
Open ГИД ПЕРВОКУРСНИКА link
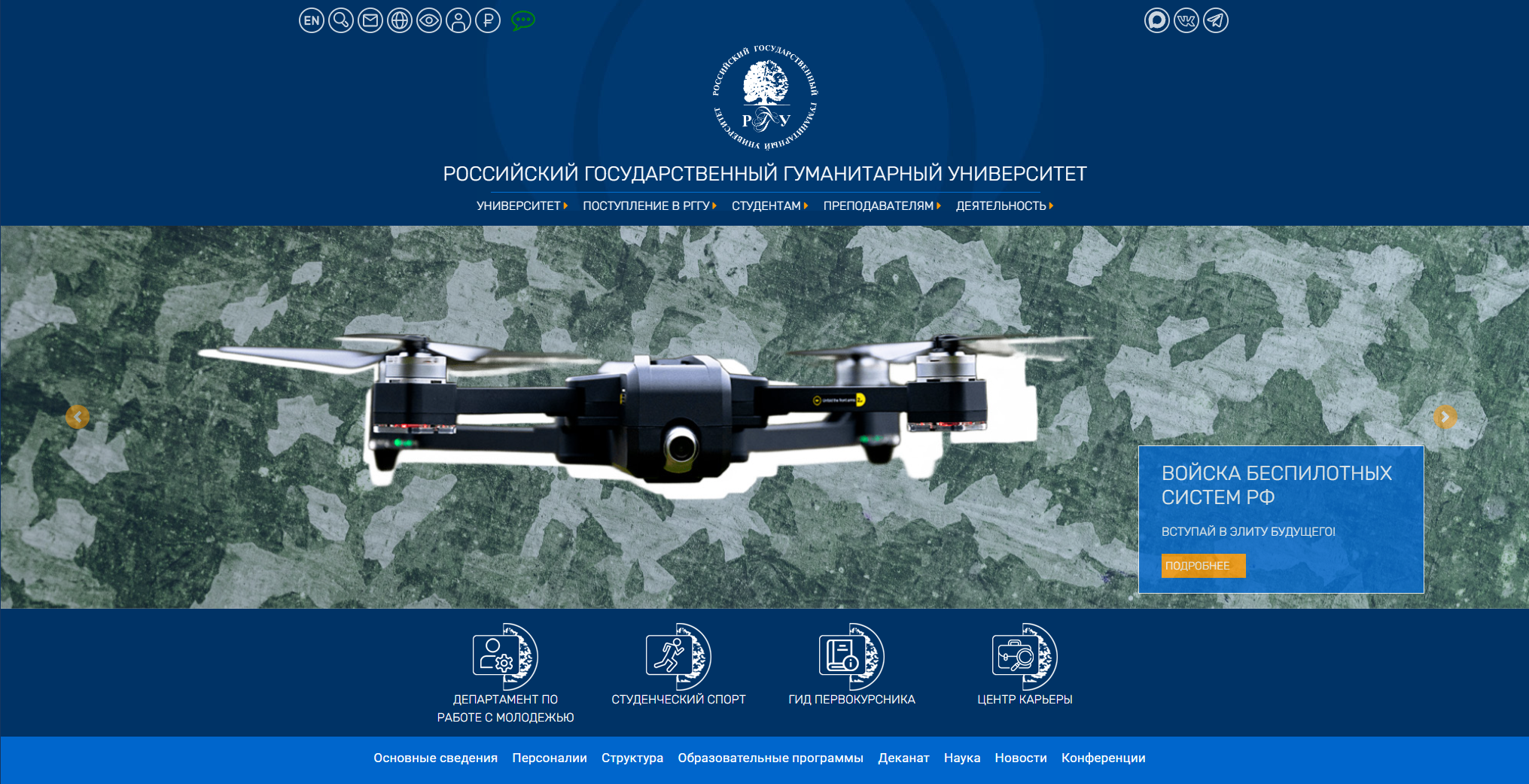click(x=851, y=700)
